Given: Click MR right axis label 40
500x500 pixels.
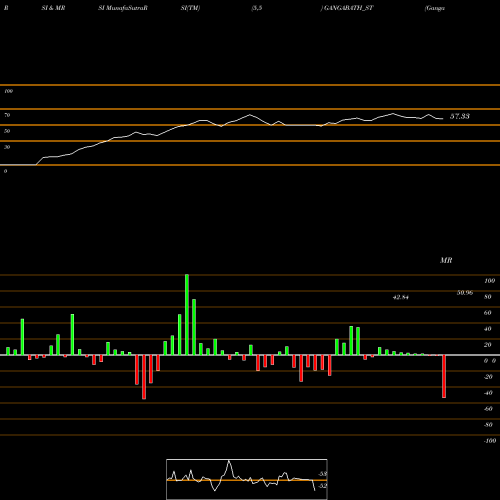Looking at the screenshot, I should [x=488, y=329].
